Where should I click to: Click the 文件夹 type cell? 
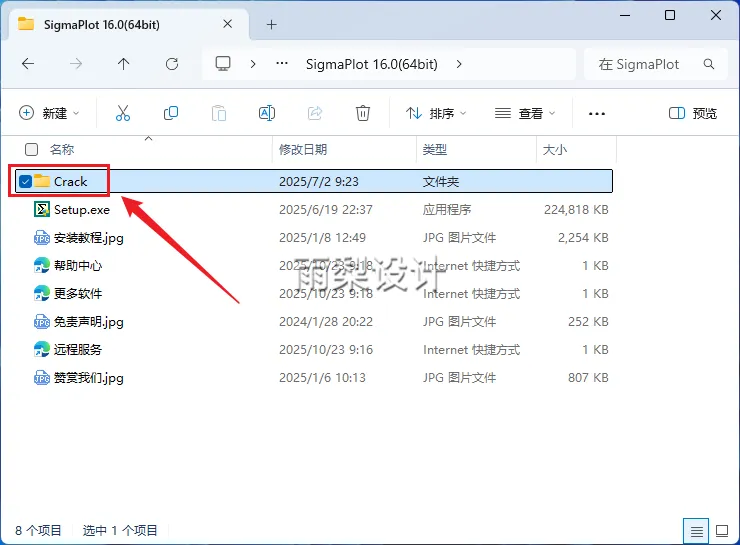(x=441, y=182)
